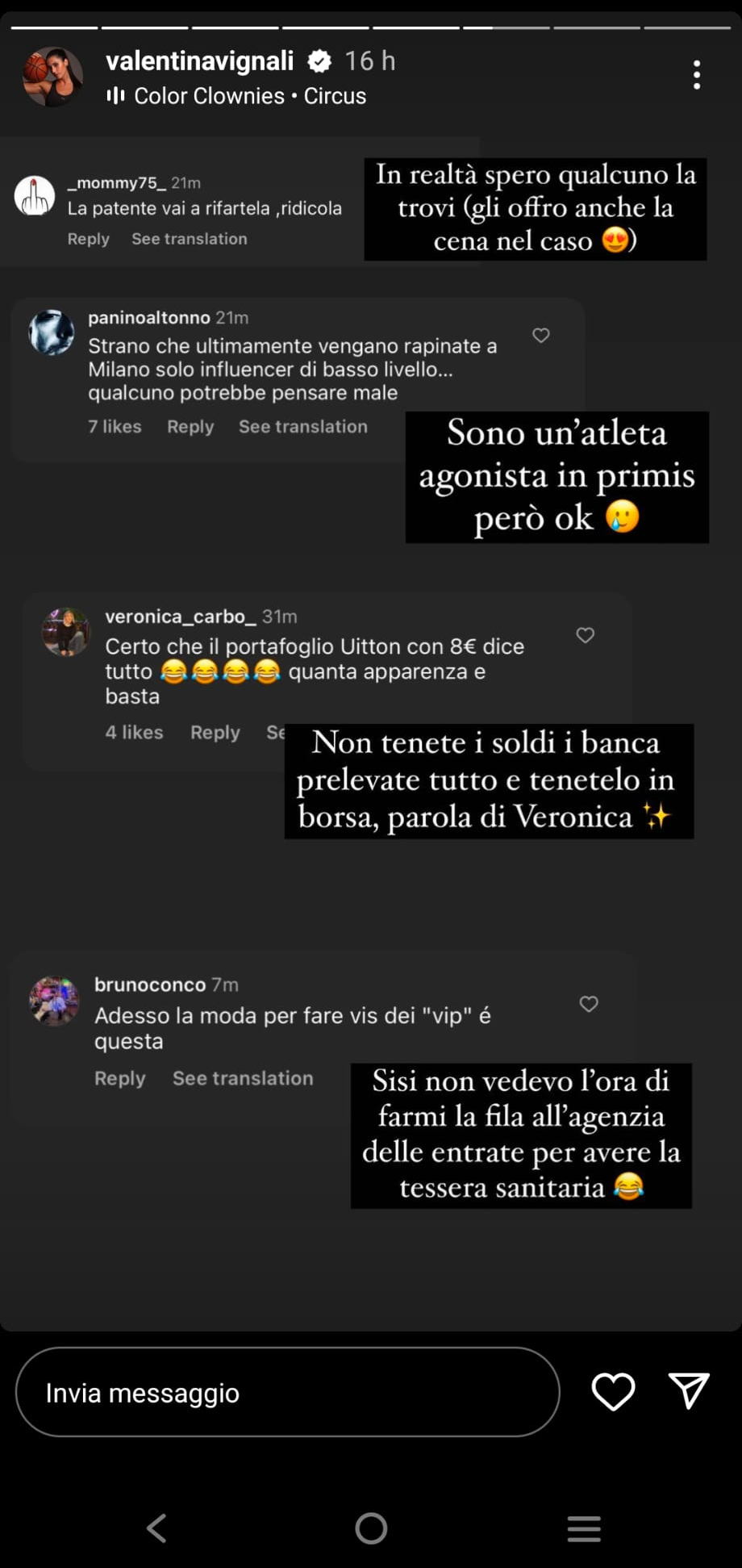
Task: Like the story with the heart icon
Action: point(613,1391)
